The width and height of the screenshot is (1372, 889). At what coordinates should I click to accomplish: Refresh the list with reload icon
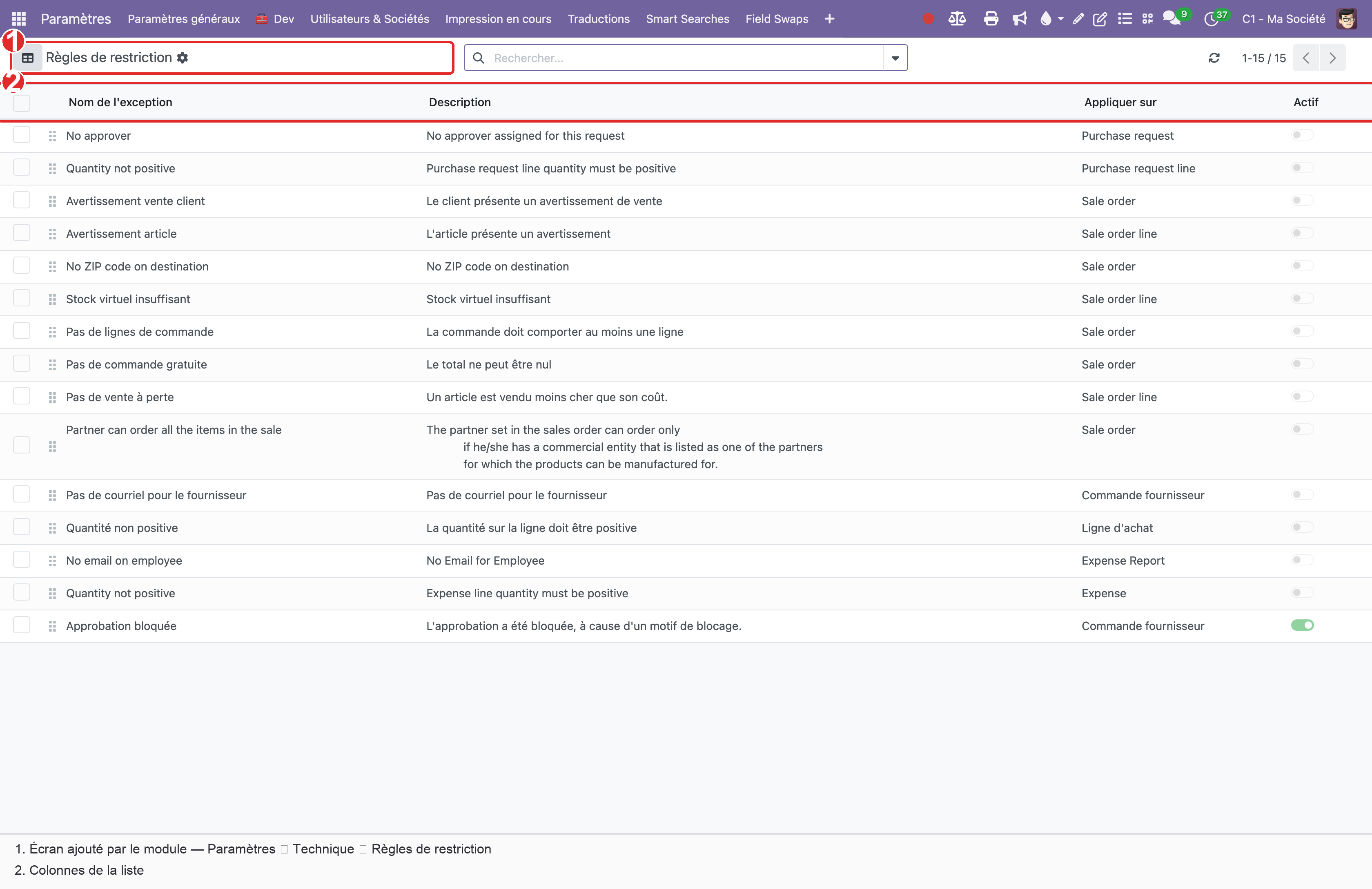click(1214, 58)
